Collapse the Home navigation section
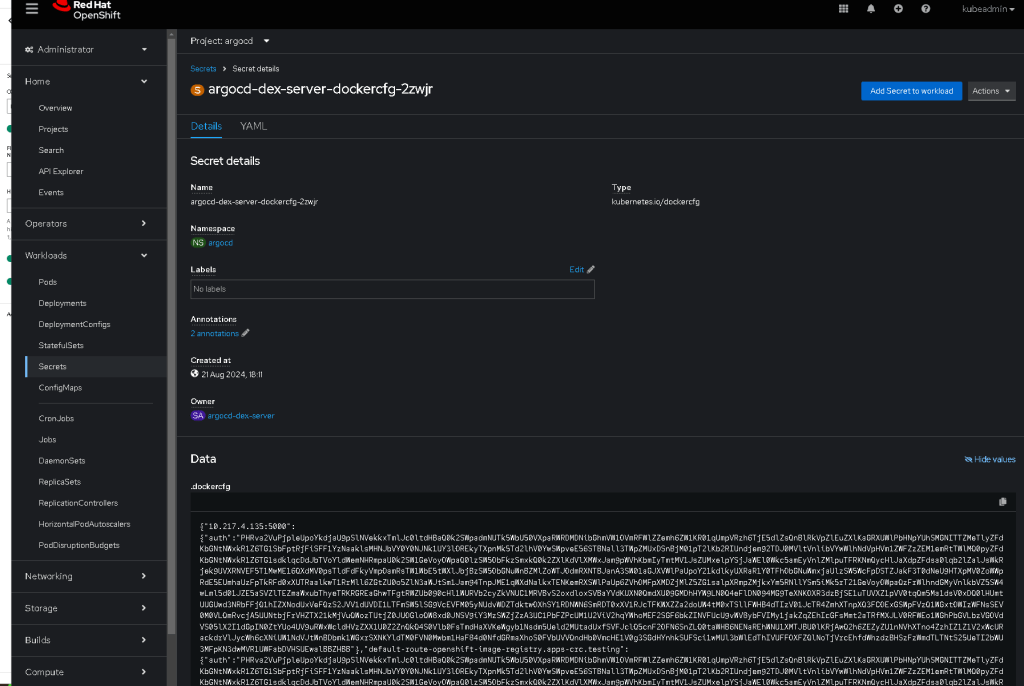Image resolution: width=1024 pixels, height=686 pixels. [86, 82]
